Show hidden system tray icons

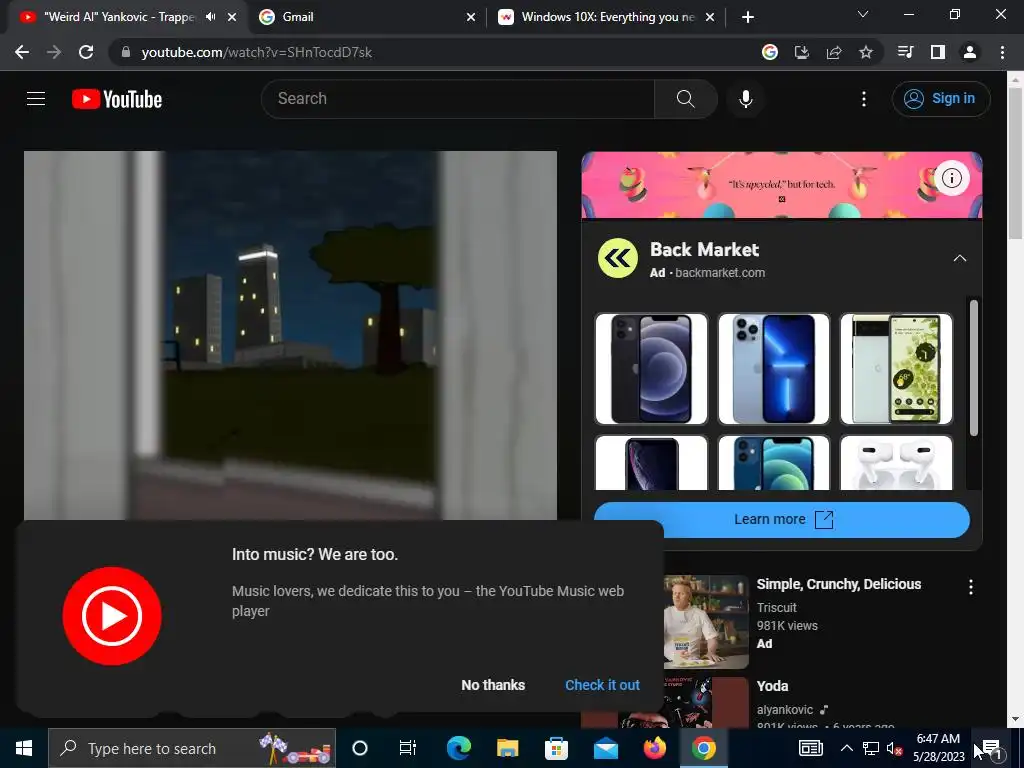[846, 748]
